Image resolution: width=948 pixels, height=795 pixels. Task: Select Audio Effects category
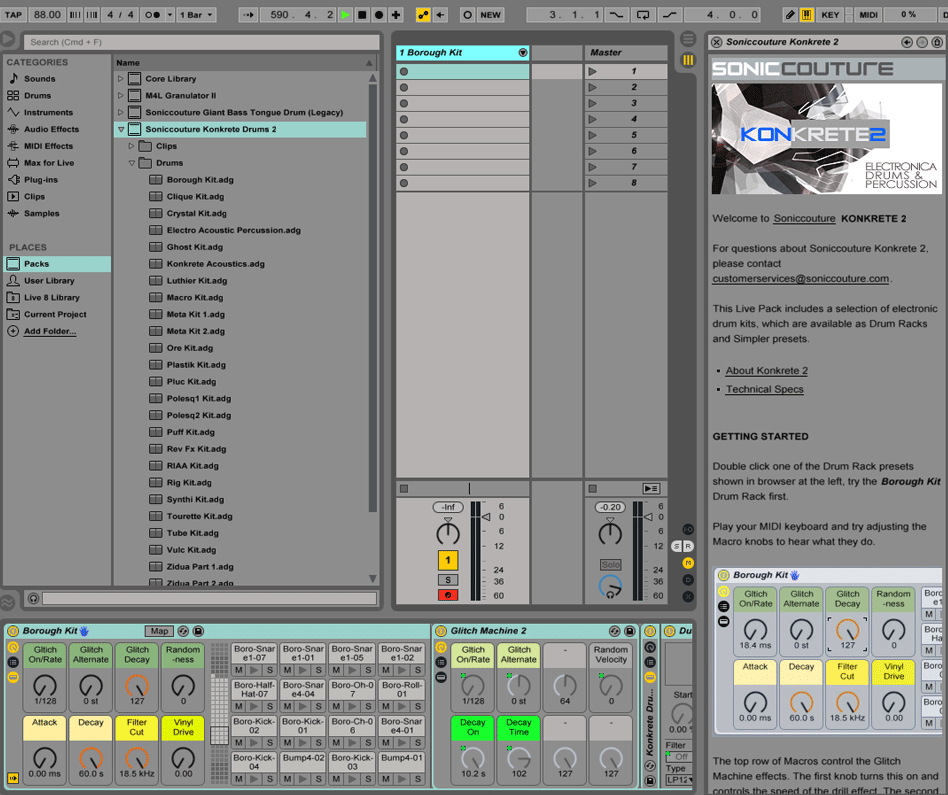51,129
